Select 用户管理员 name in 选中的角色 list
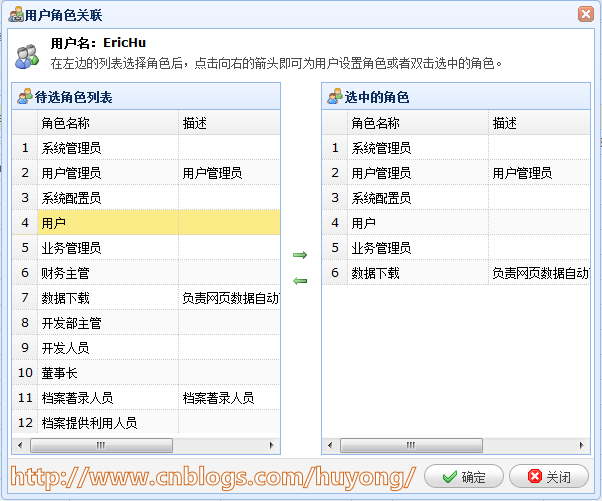Screen dimensions: 602x501 click(381, 173)
